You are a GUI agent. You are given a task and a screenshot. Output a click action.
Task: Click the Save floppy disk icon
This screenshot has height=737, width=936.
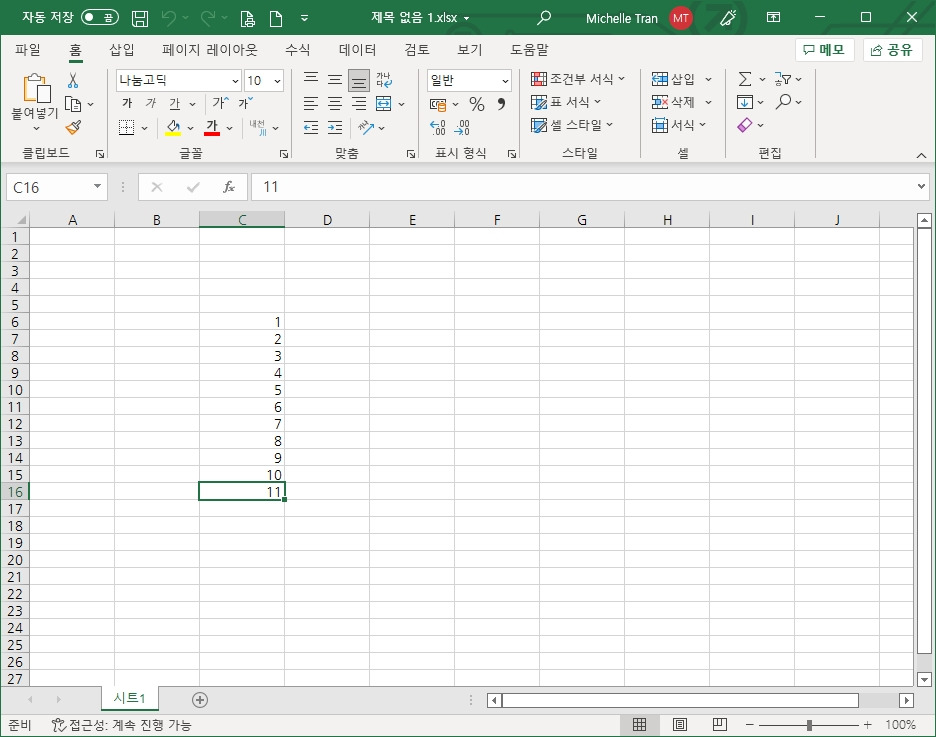[x=140, y=18]
